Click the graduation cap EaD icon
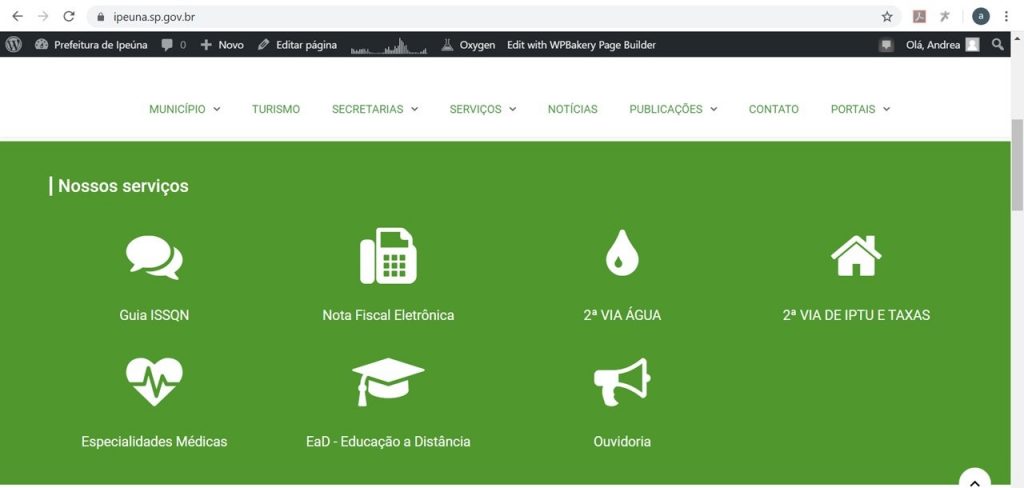 pyautogui.click(x=388, y=381)
